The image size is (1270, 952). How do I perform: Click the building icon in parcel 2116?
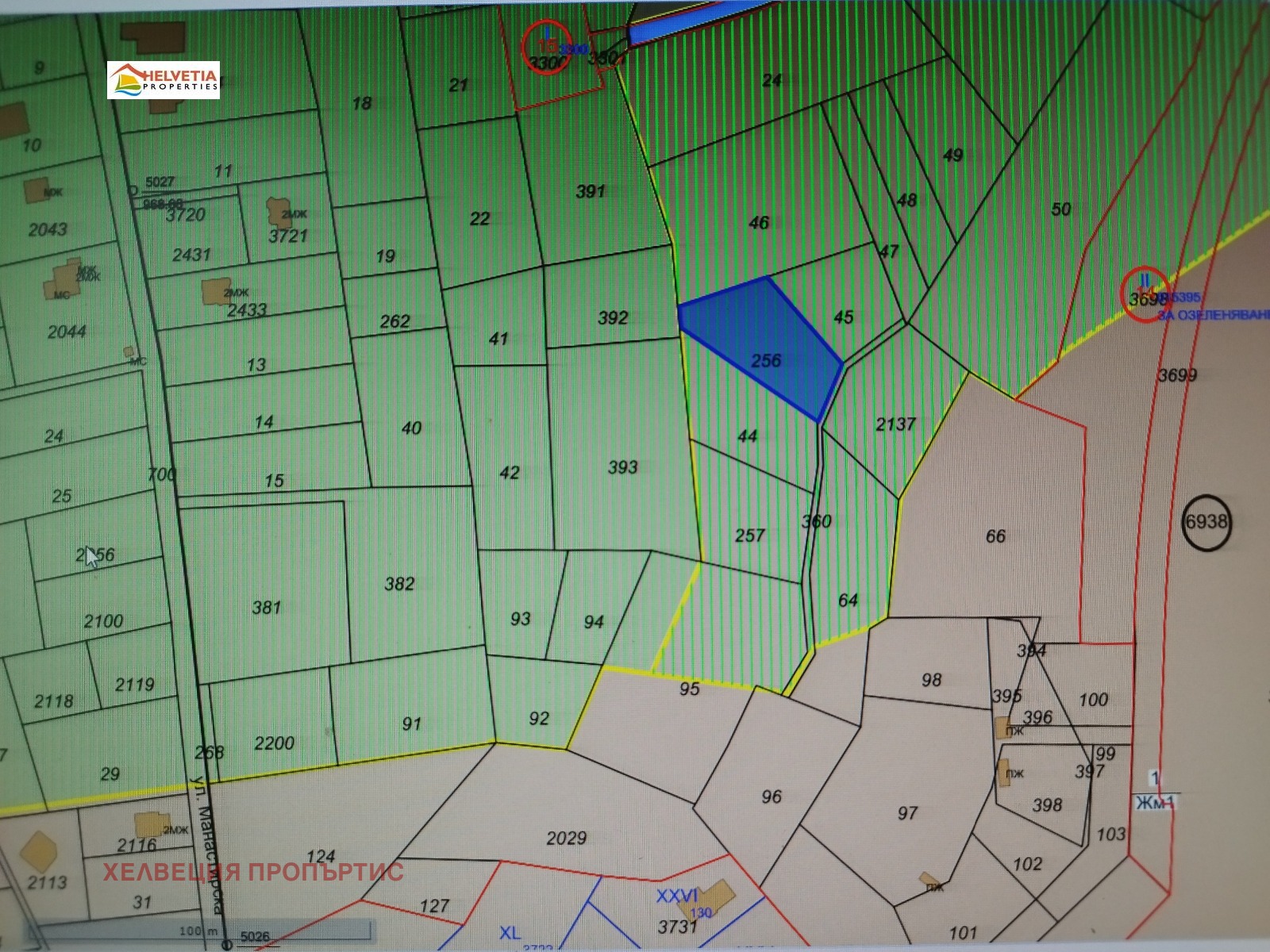tap(148, 824)
